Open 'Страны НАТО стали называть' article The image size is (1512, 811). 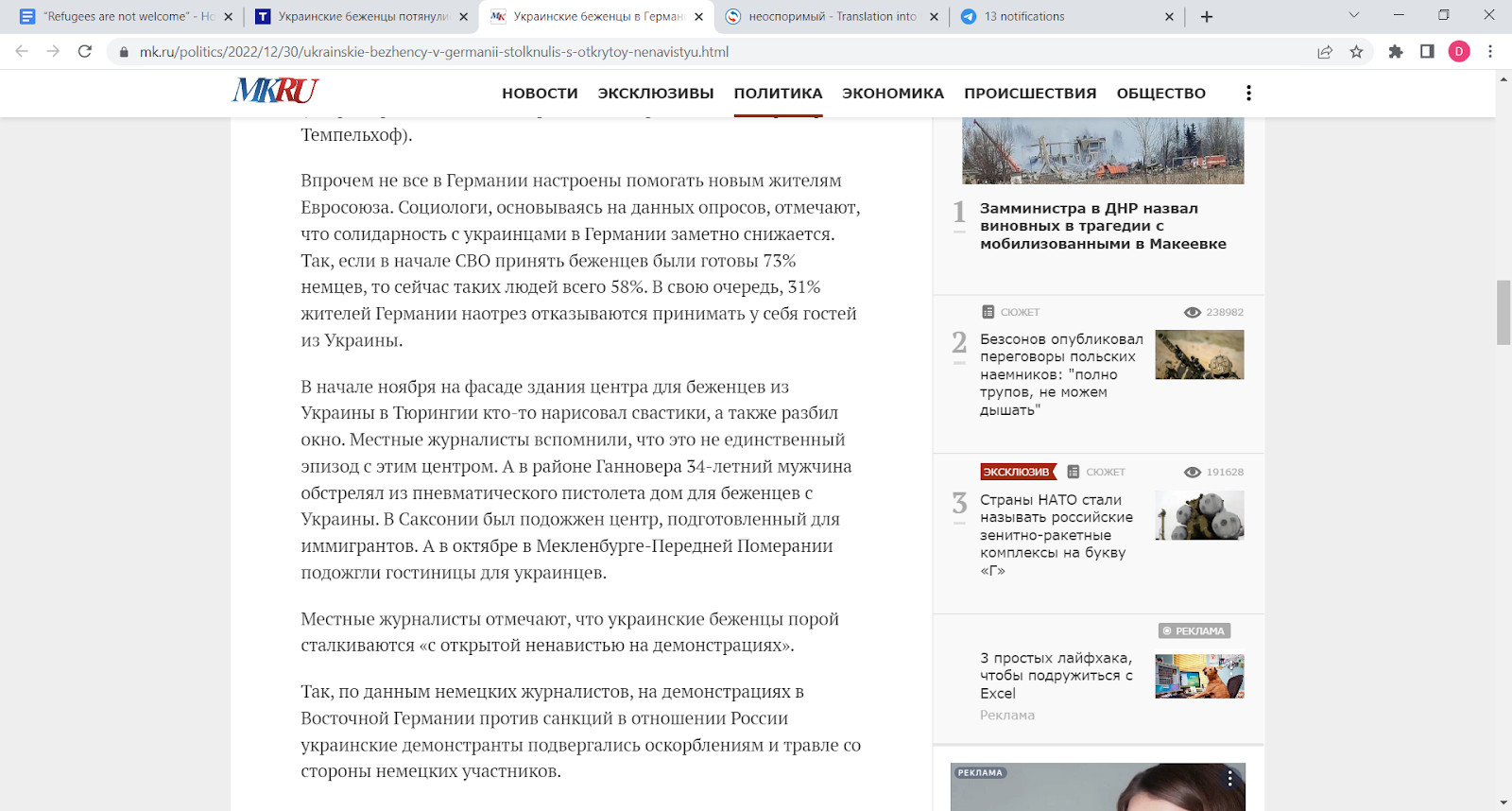(x=1057, y=535)
